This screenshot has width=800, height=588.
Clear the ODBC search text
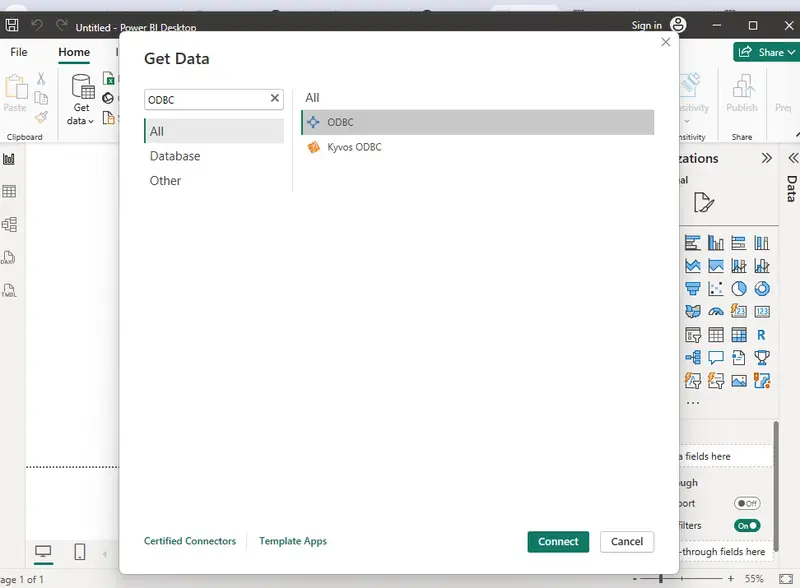pos(274,97)
